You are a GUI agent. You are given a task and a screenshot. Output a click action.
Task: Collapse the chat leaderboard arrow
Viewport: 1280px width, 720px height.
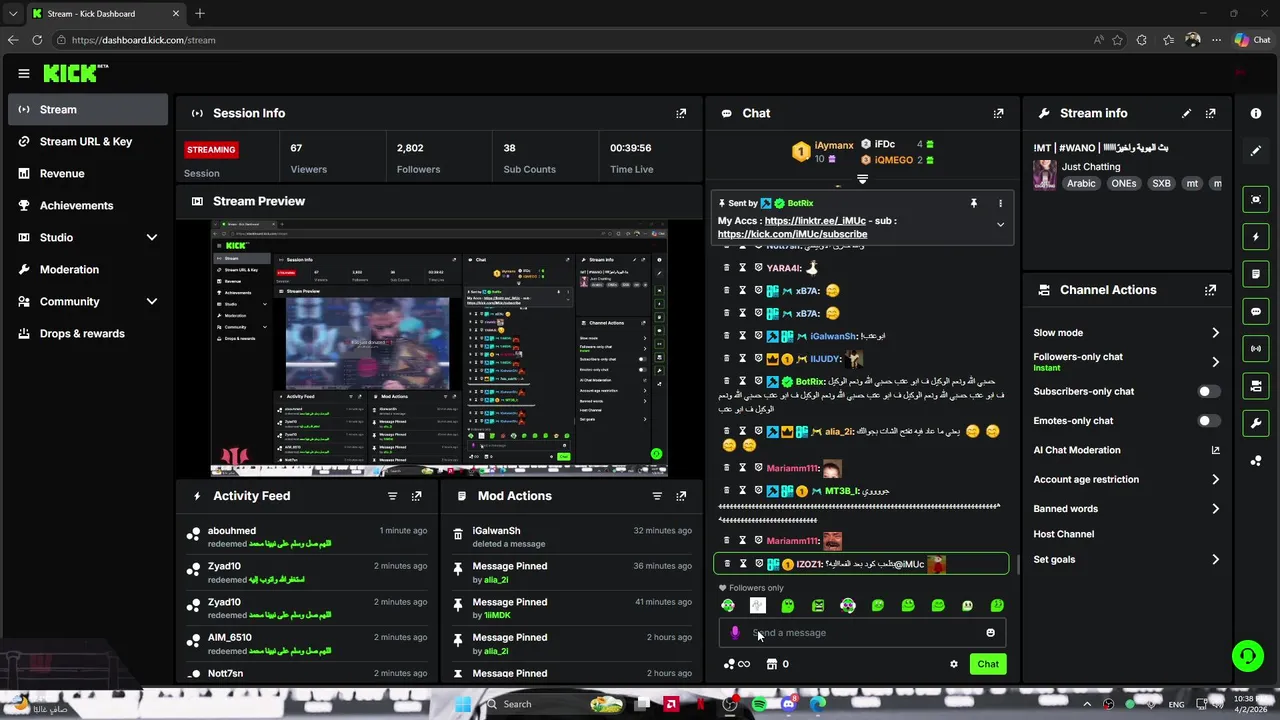[862, 180]
